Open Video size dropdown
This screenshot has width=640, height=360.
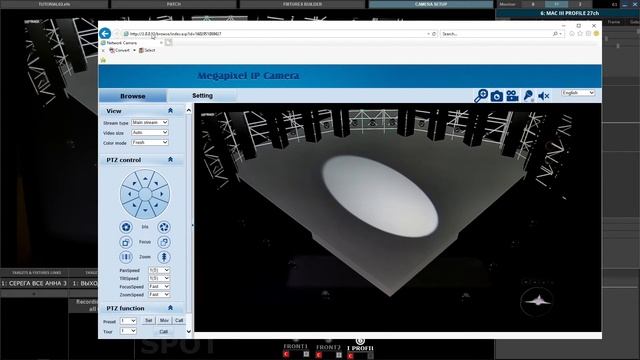tap(150, 132)
